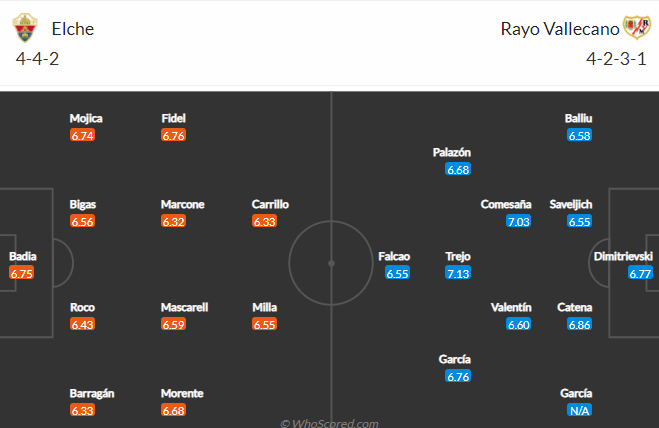Click Marcone's 6.32 rating badge

(173, 221)
